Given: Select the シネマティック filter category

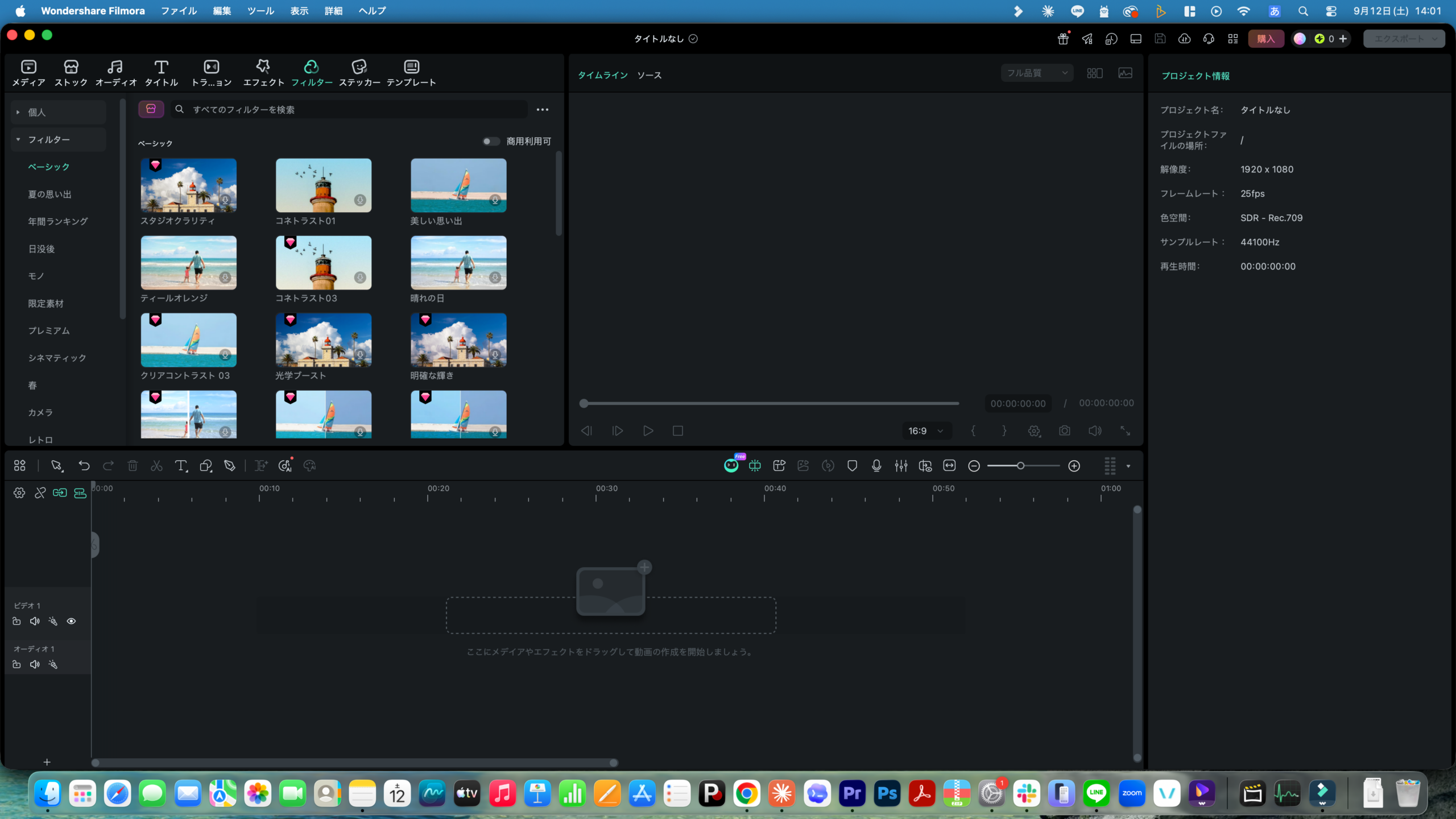Looking at the screenshot, I should tap(57, 358).
